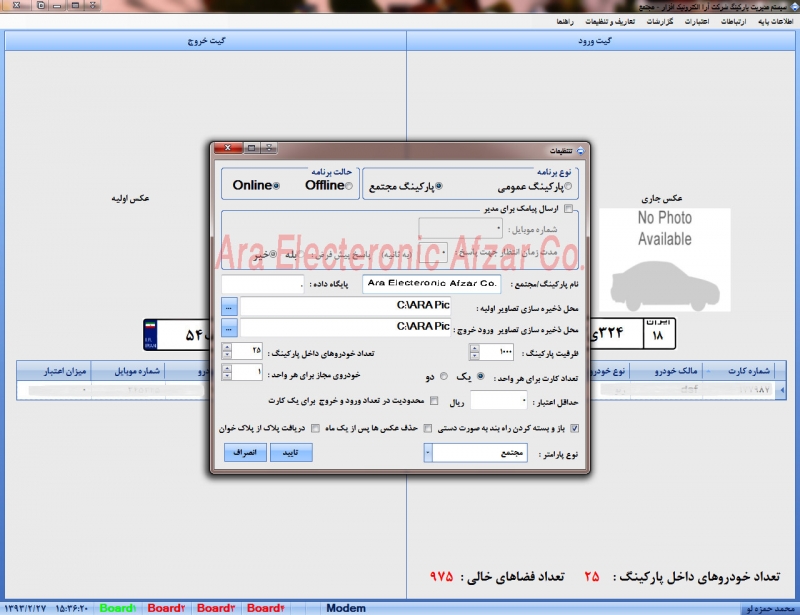Click the entry/exit images path field
Image resolution: width=800 pixels, height=615 pixels.
(345, 328)
